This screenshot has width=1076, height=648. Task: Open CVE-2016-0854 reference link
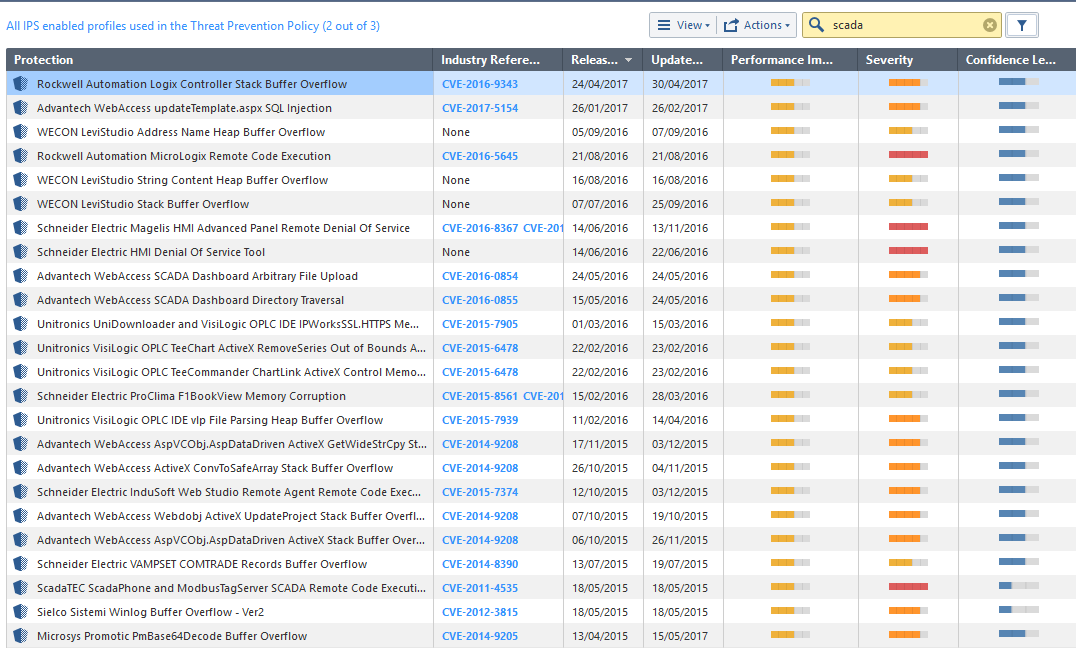(480, 276)
